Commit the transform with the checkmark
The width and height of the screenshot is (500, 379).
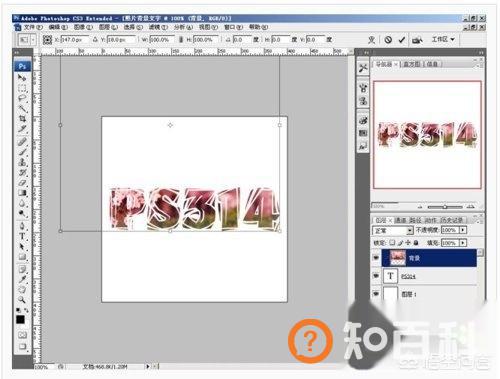coord(402,40)
